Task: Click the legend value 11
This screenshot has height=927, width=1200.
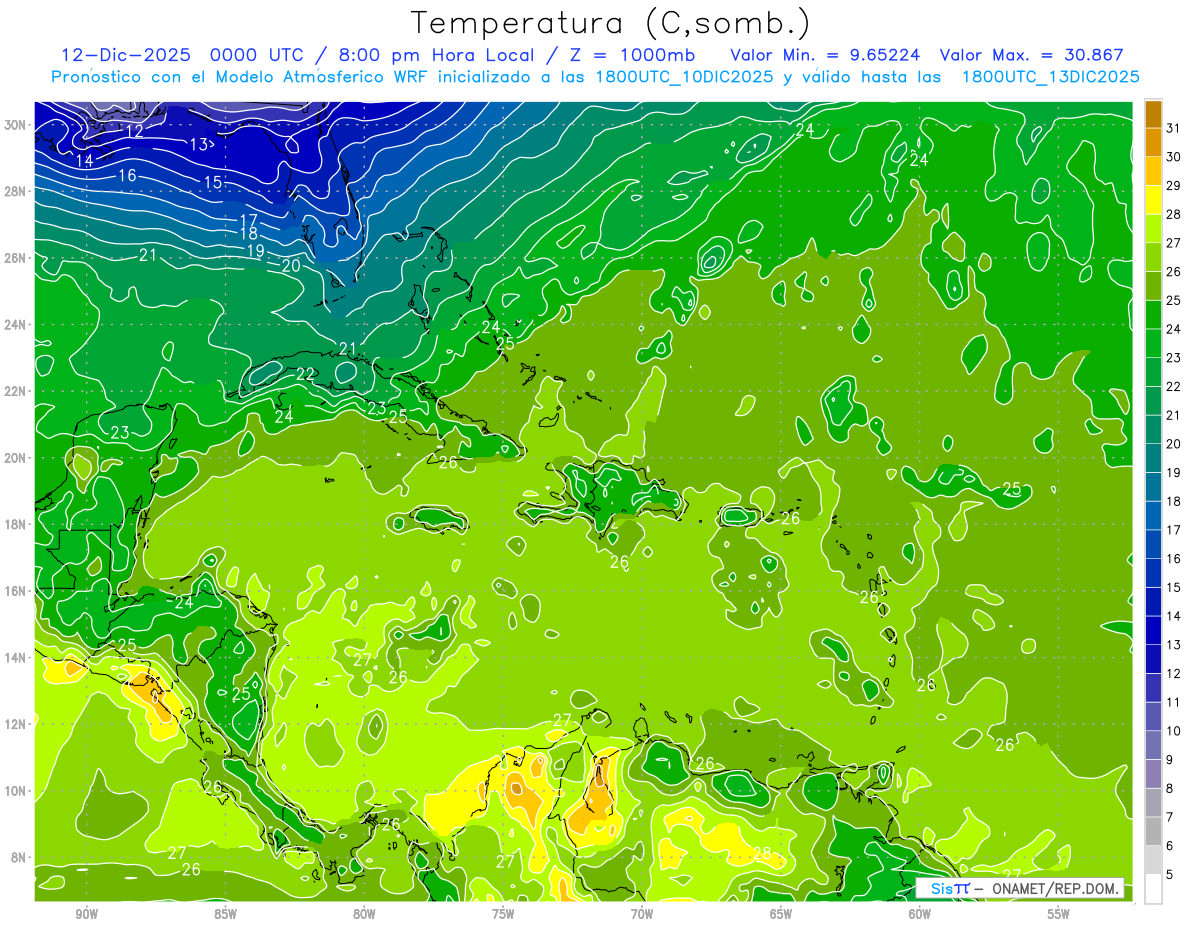Action: pyautogui.click(x=1174, y=702)
